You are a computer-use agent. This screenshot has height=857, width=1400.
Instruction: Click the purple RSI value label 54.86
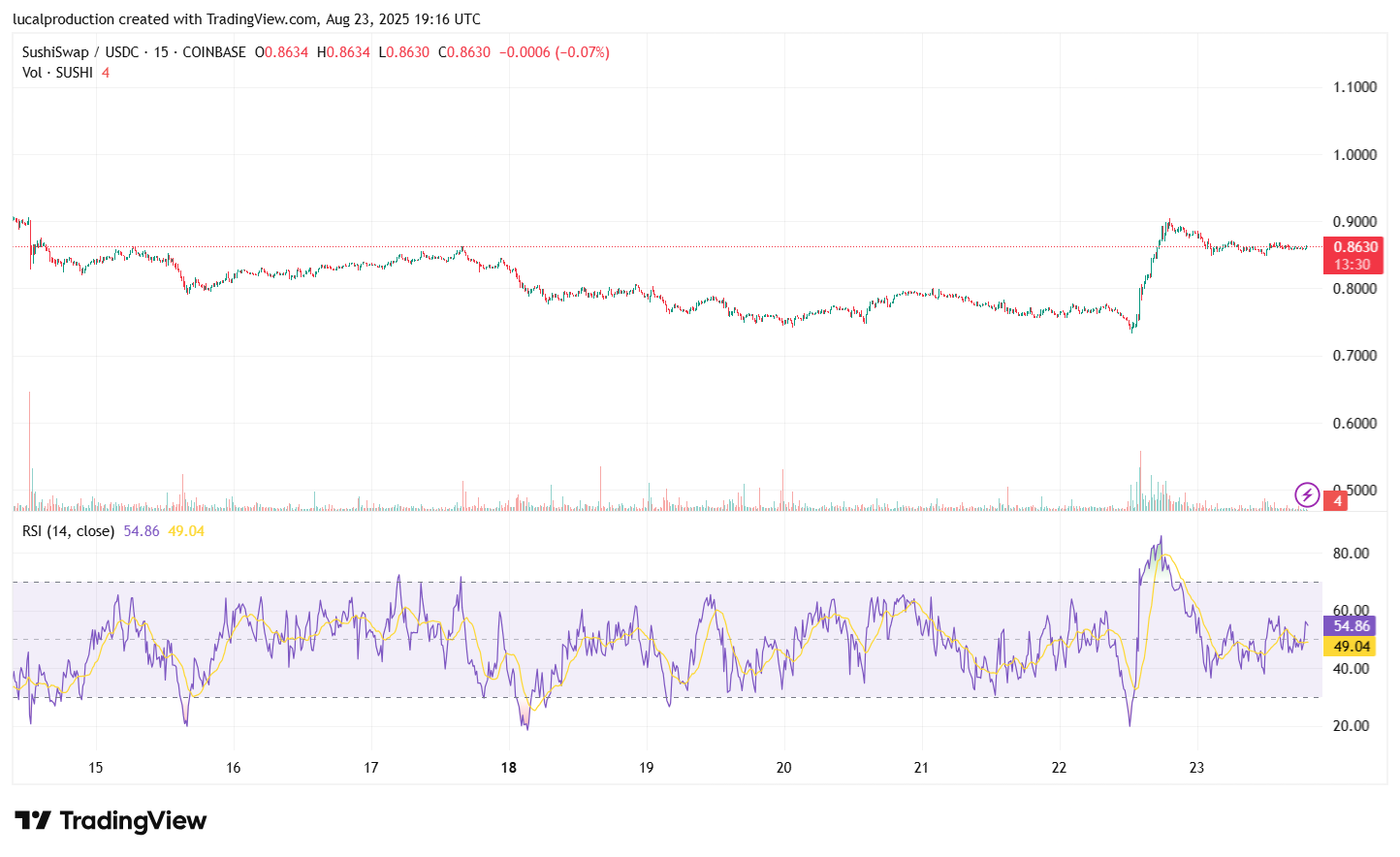tap(1351, 626)
